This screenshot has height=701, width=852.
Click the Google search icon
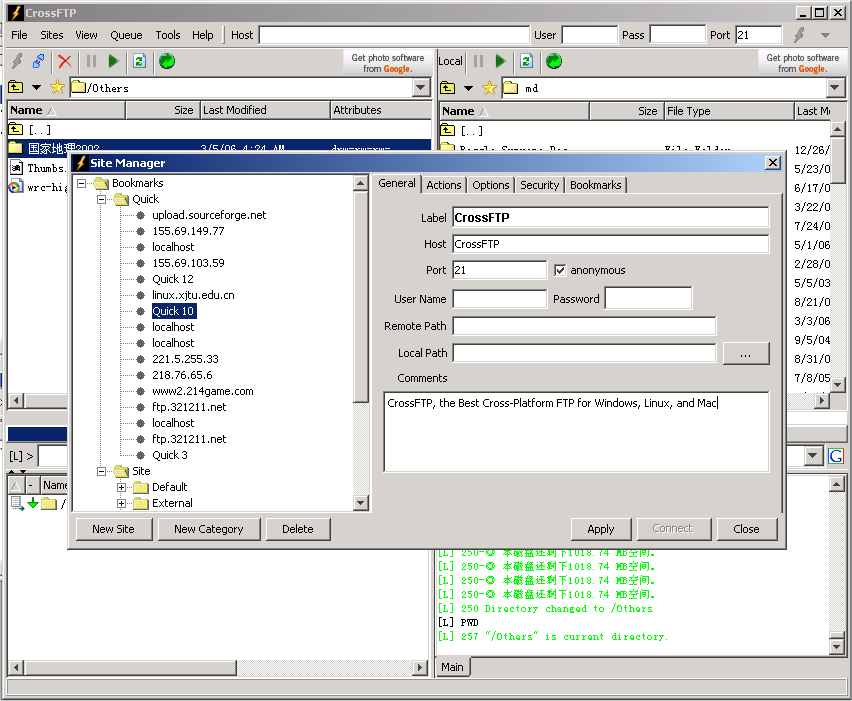pyautogui.click(x=836, y=455)
